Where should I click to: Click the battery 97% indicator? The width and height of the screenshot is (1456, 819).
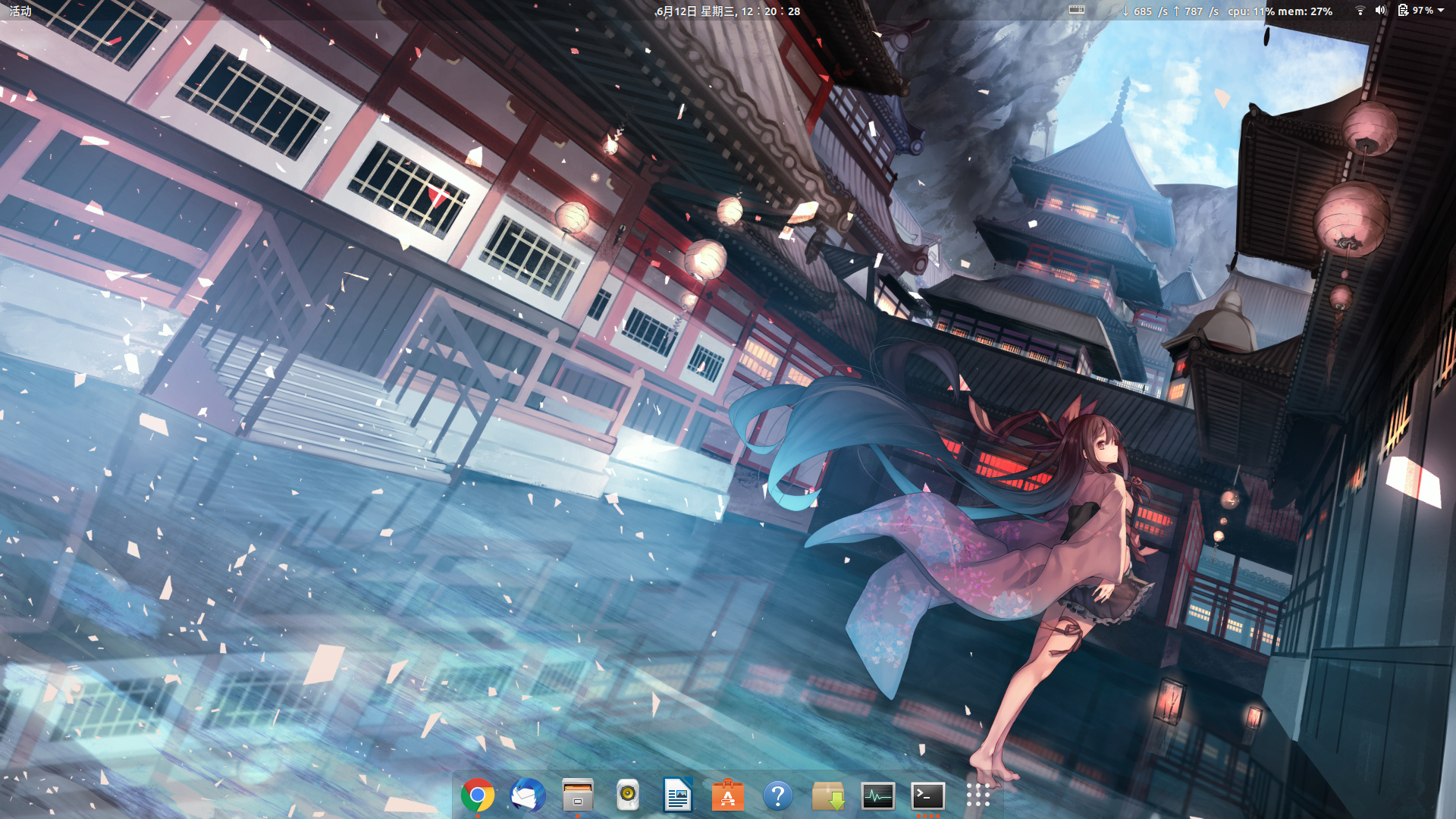(1415, 11)
